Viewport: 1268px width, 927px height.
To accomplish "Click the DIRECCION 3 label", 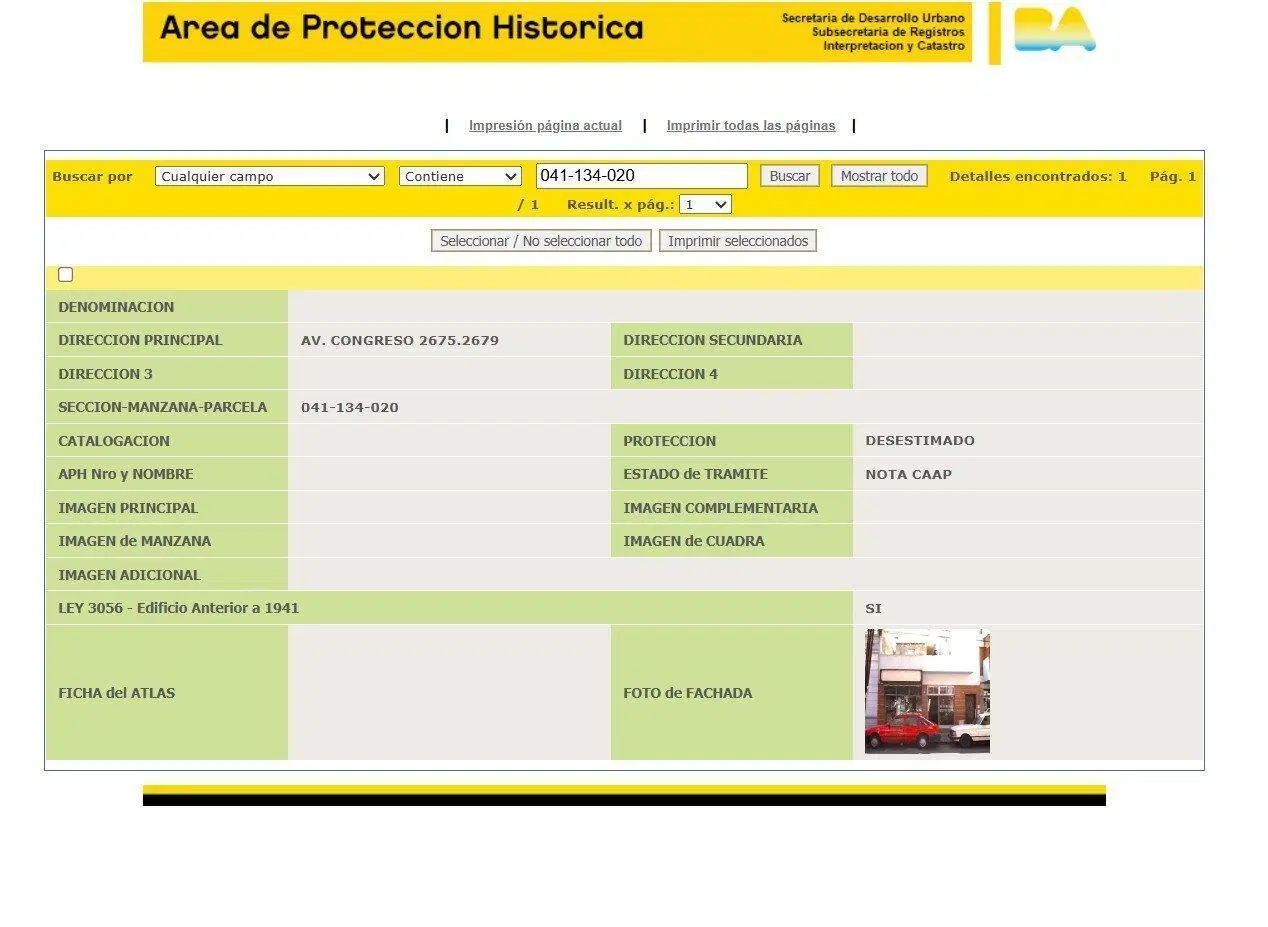I will coord(106,374).
